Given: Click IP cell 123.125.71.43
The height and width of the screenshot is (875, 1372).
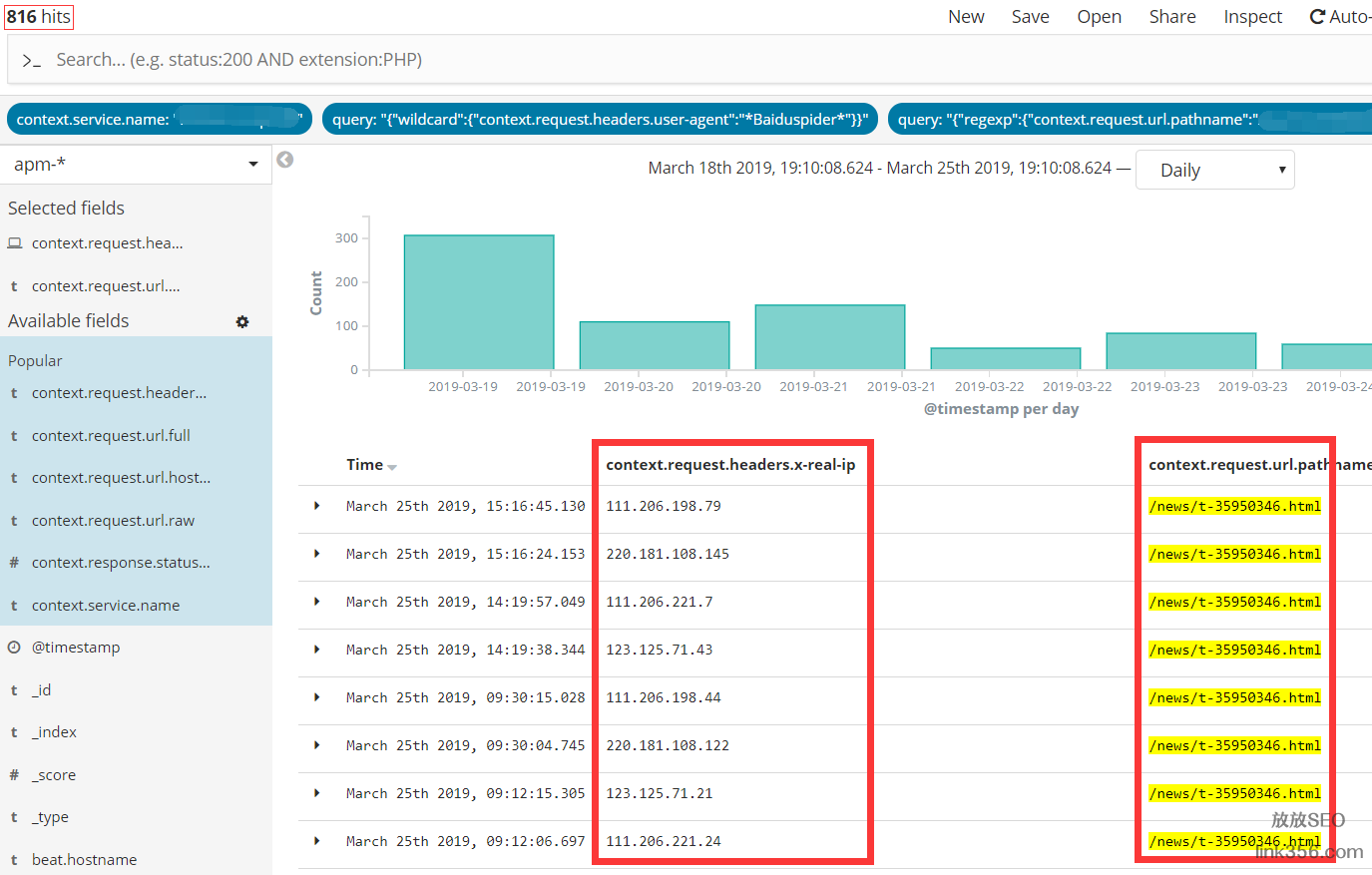Looking at the screenshot, I should pyautogui.click(x=660, y=650).
